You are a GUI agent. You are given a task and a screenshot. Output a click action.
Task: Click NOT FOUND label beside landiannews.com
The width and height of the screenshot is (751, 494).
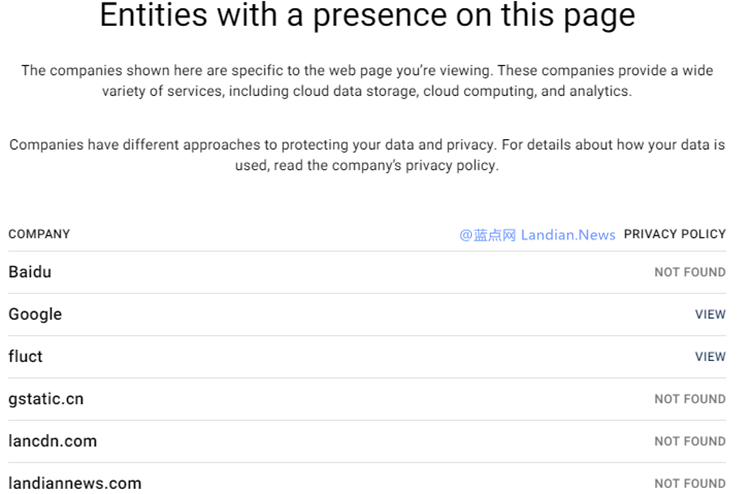click(690, 483)
